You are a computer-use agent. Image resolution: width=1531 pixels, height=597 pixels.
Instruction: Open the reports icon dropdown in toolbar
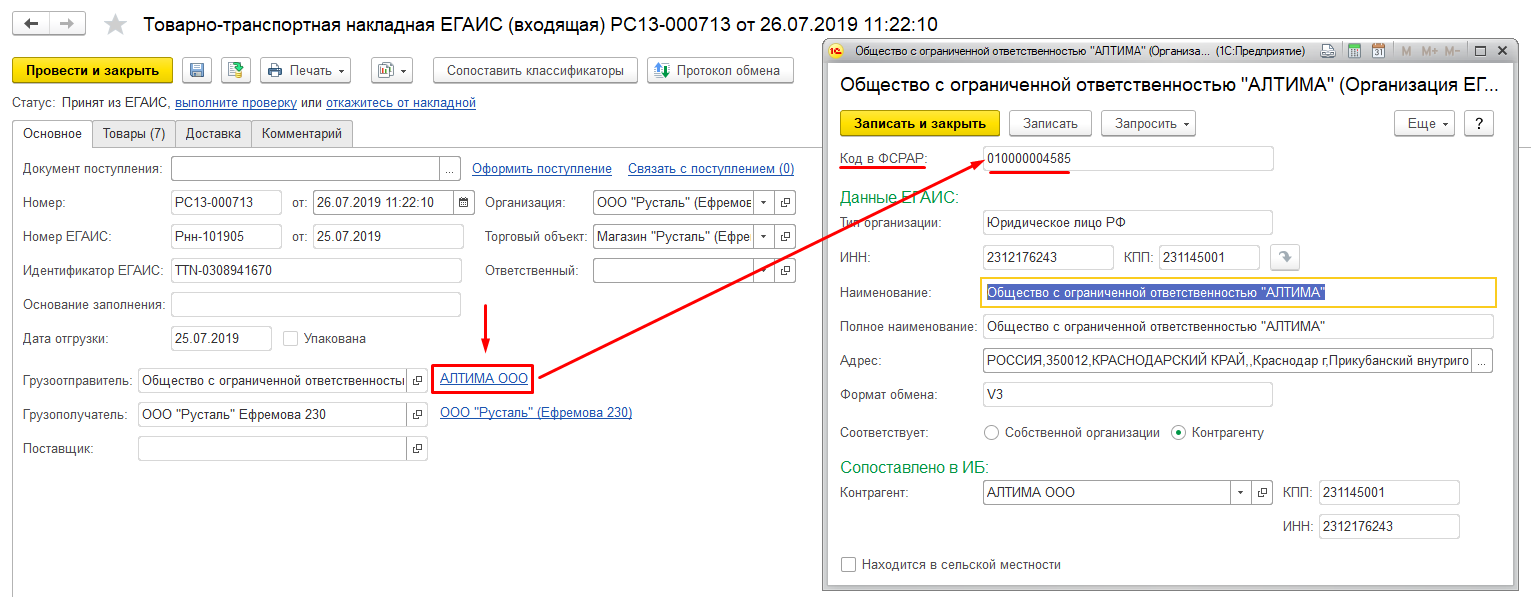point(391,70)
